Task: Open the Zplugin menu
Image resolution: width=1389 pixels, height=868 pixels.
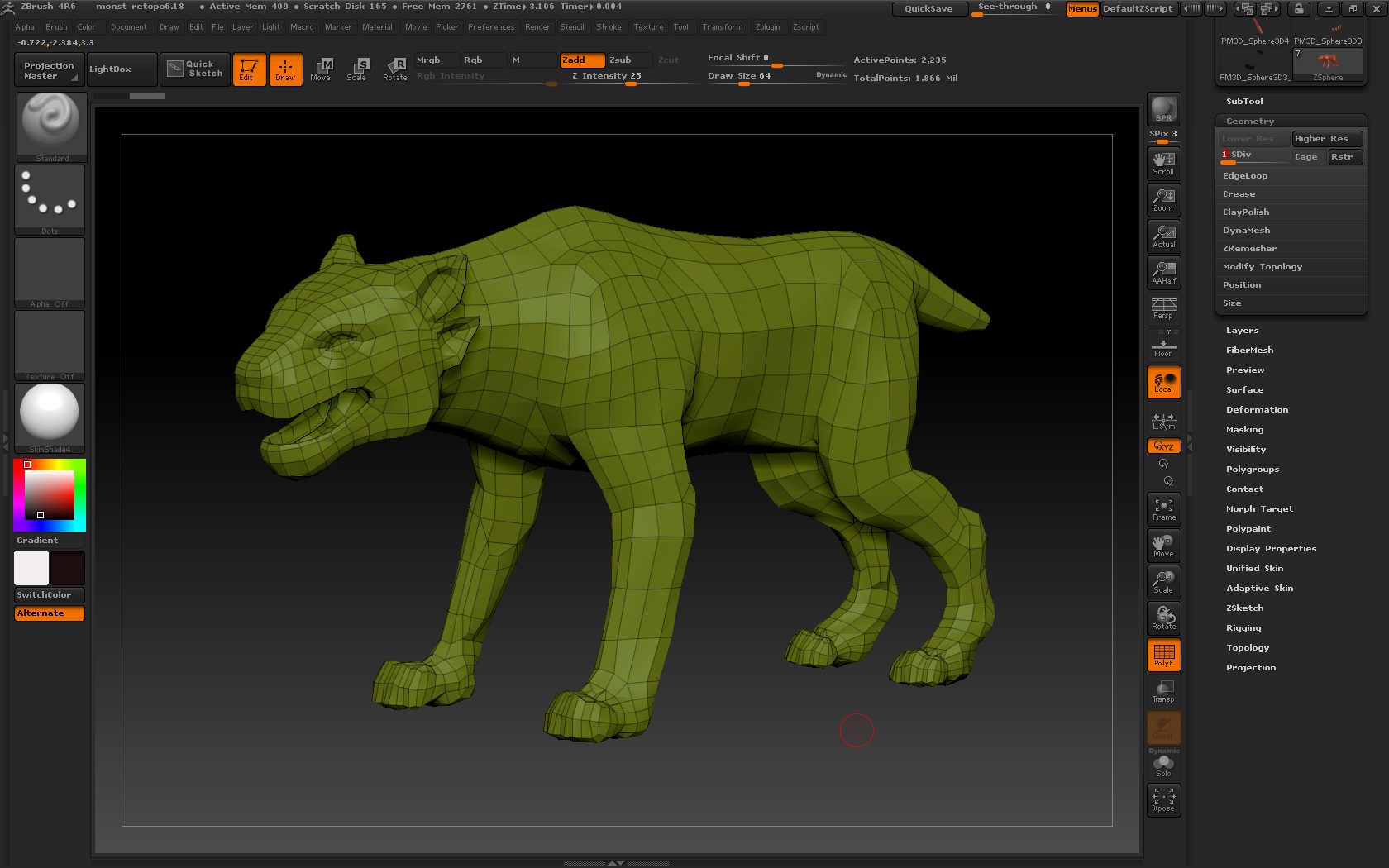Action: [x=767, y=27]
